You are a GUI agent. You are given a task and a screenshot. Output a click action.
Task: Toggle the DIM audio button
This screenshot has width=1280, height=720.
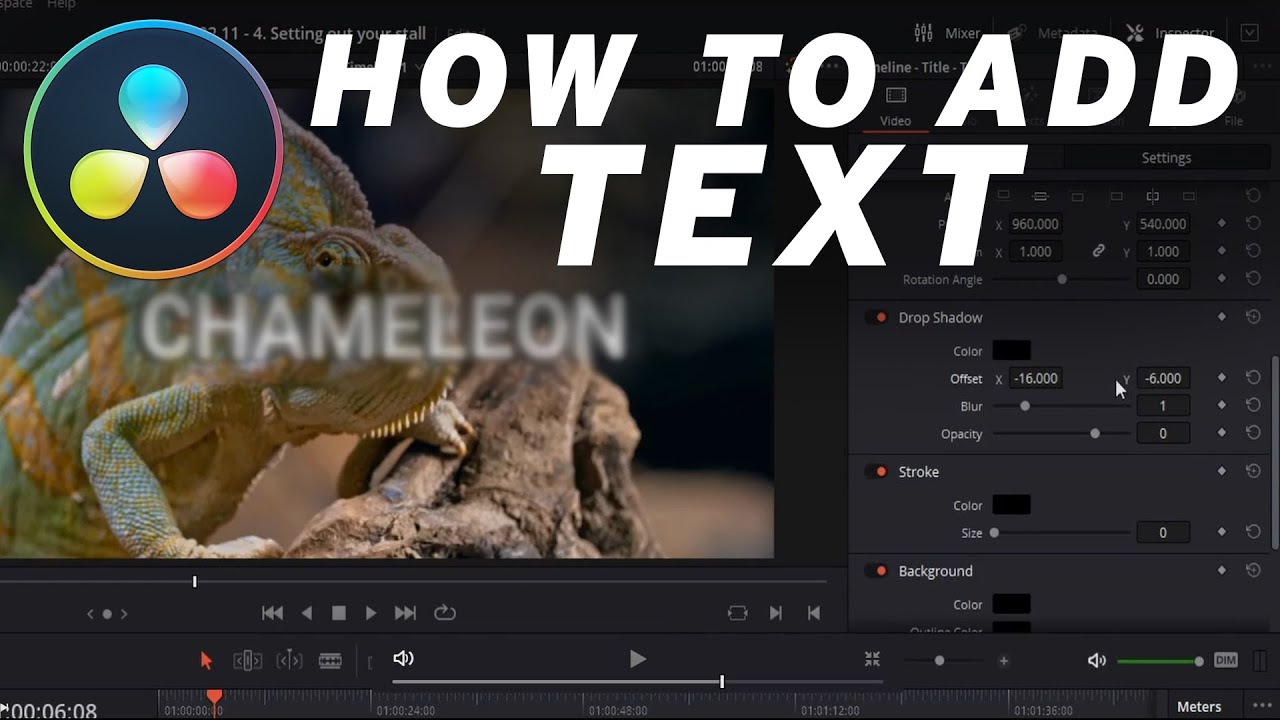(x=1225, y=660)
